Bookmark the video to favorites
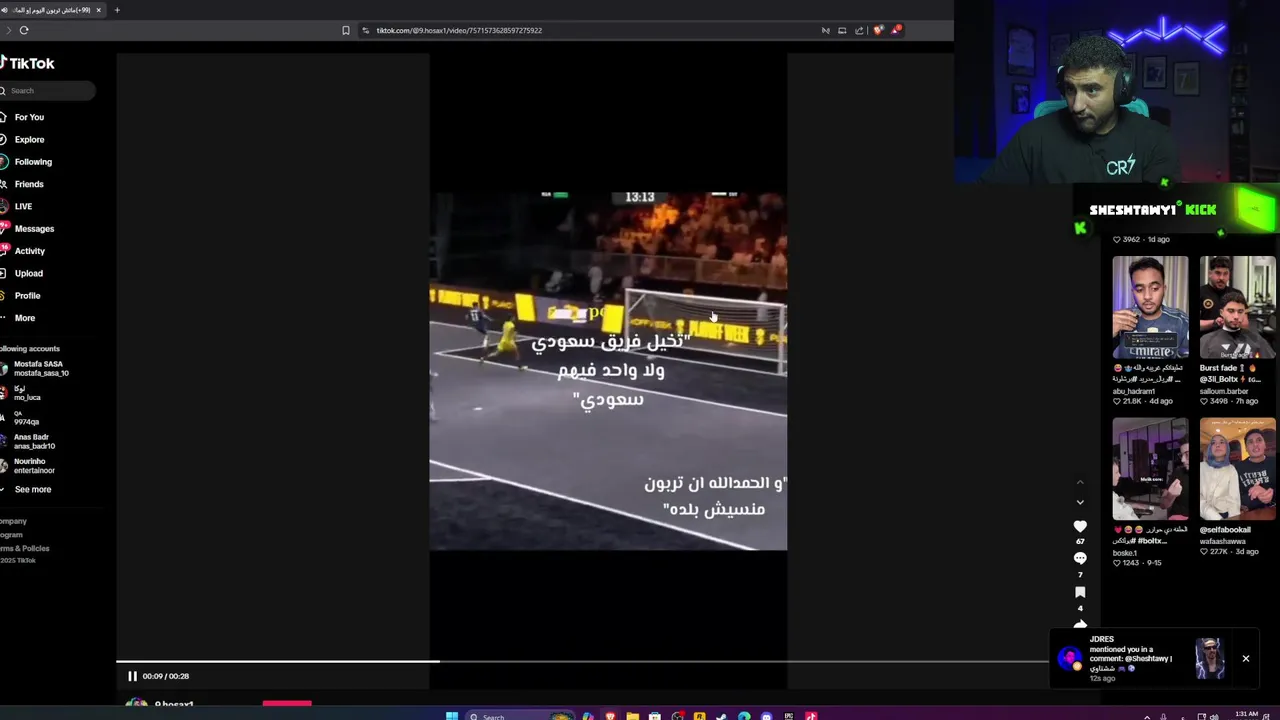This screenshot has width=1280, height=720. [x=1080, y=593]
